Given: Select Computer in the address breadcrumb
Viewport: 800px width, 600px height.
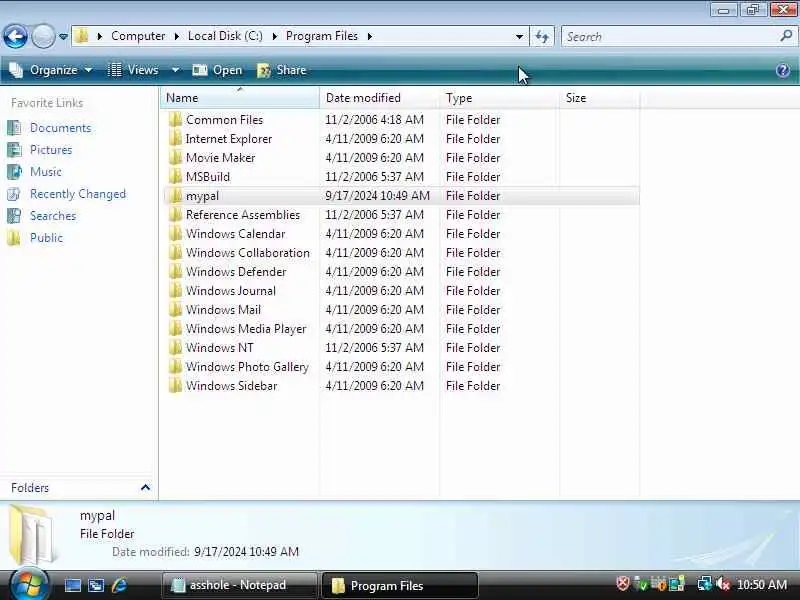Looking at the screenshot, I should click(138, 36).
